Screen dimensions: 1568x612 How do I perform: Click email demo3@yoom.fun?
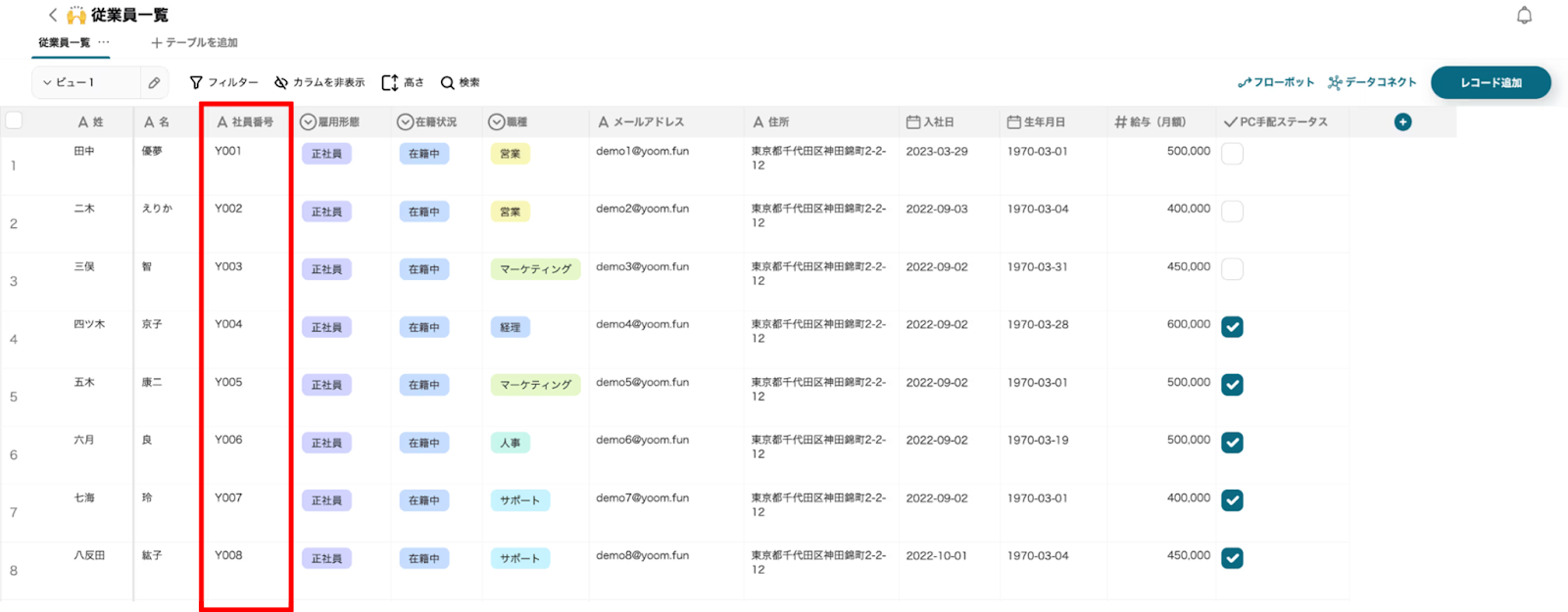pyautogui.click(x=642, y=266)
